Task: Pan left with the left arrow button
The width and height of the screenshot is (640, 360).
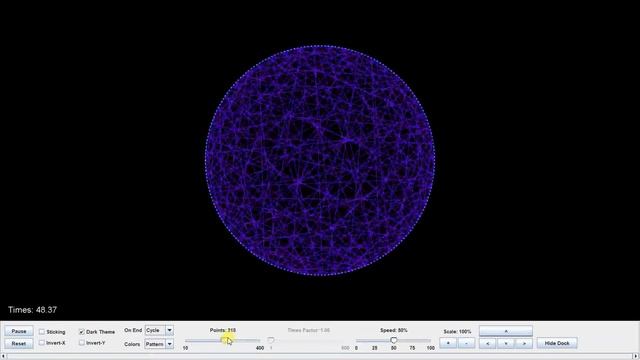Action: point(487,344)
